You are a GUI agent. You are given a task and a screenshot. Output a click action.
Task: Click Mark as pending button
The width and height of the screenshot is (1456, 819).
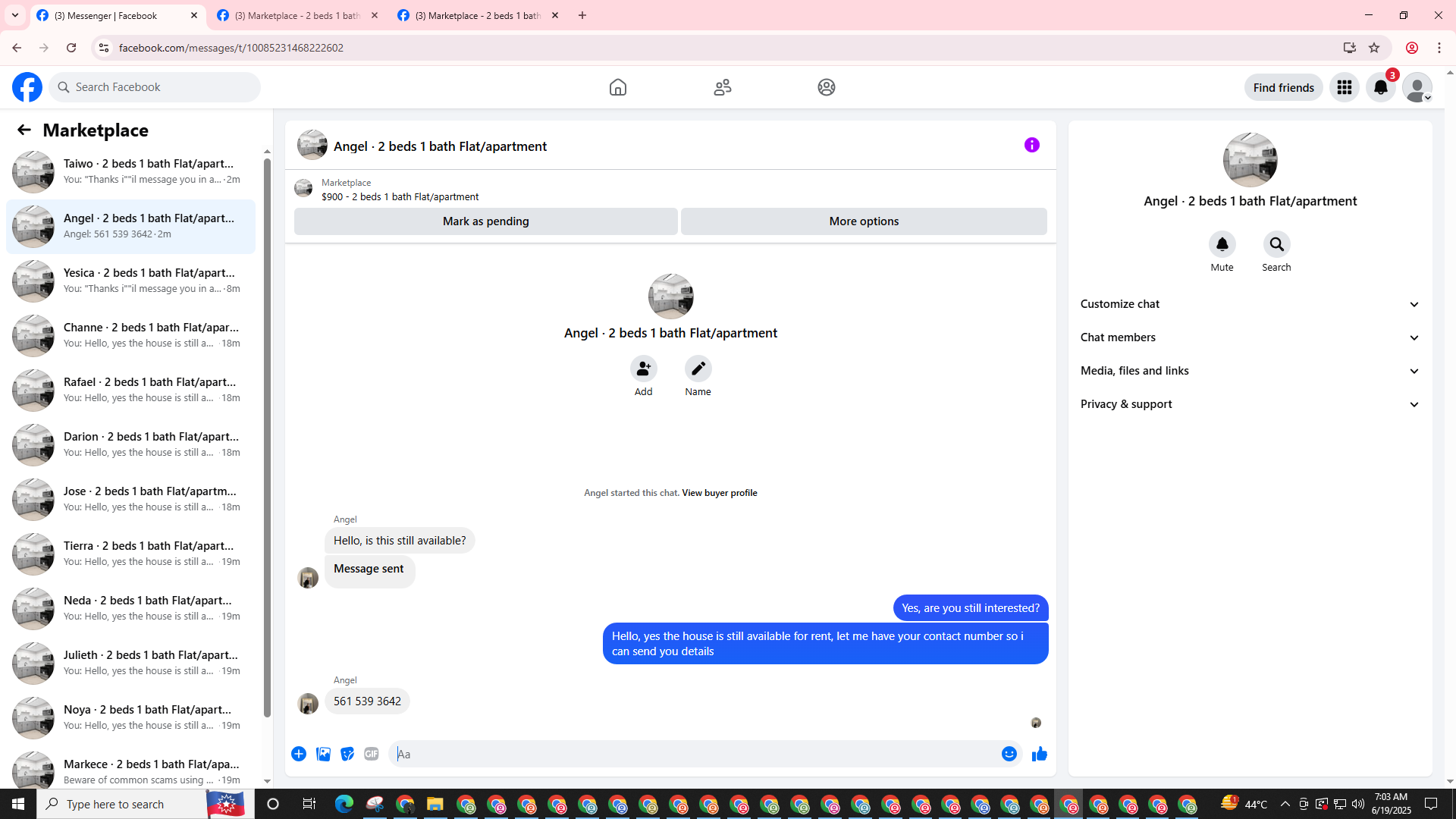click(486, 221)
